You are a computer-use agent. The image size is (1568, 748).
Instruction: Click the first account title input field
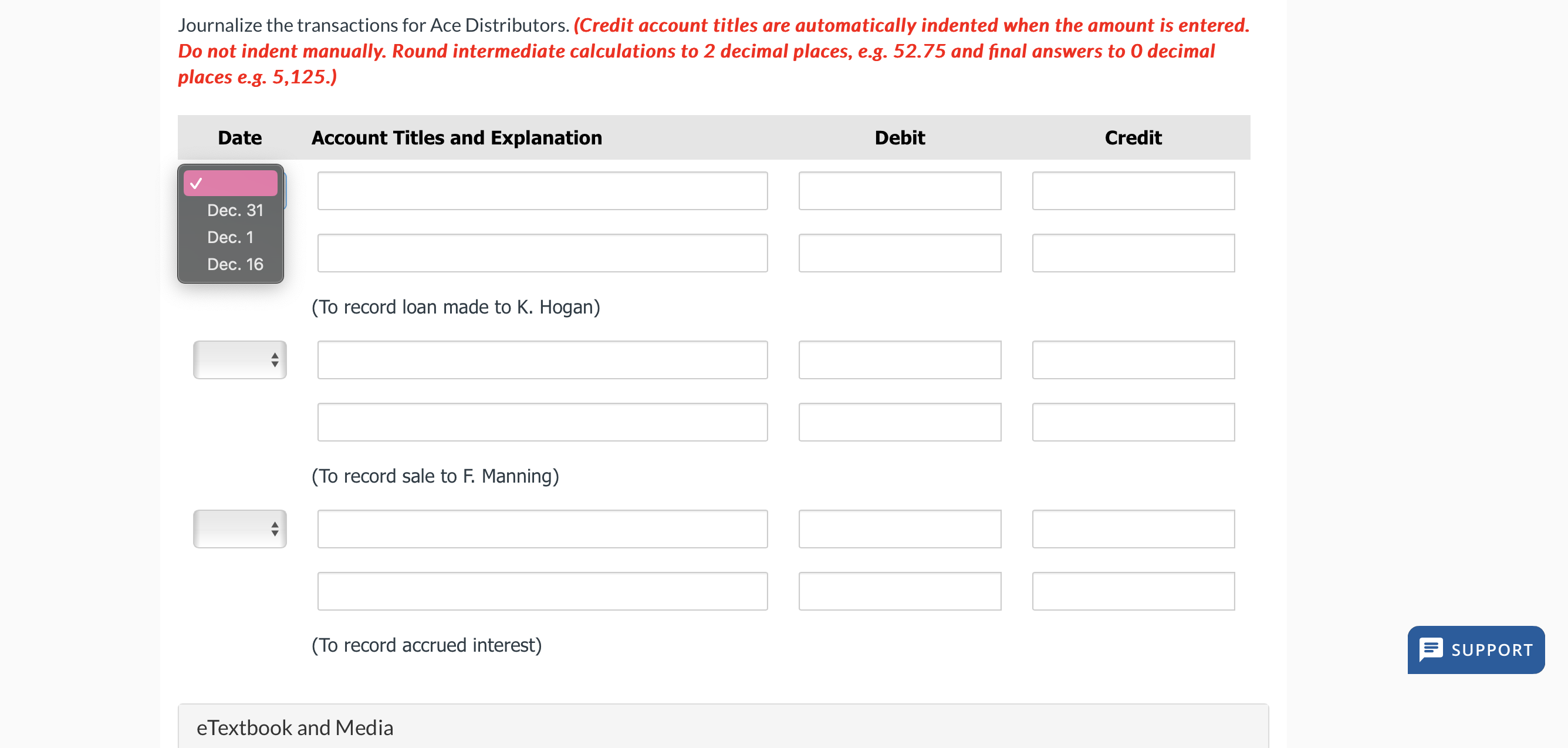(x=542, y=191)
